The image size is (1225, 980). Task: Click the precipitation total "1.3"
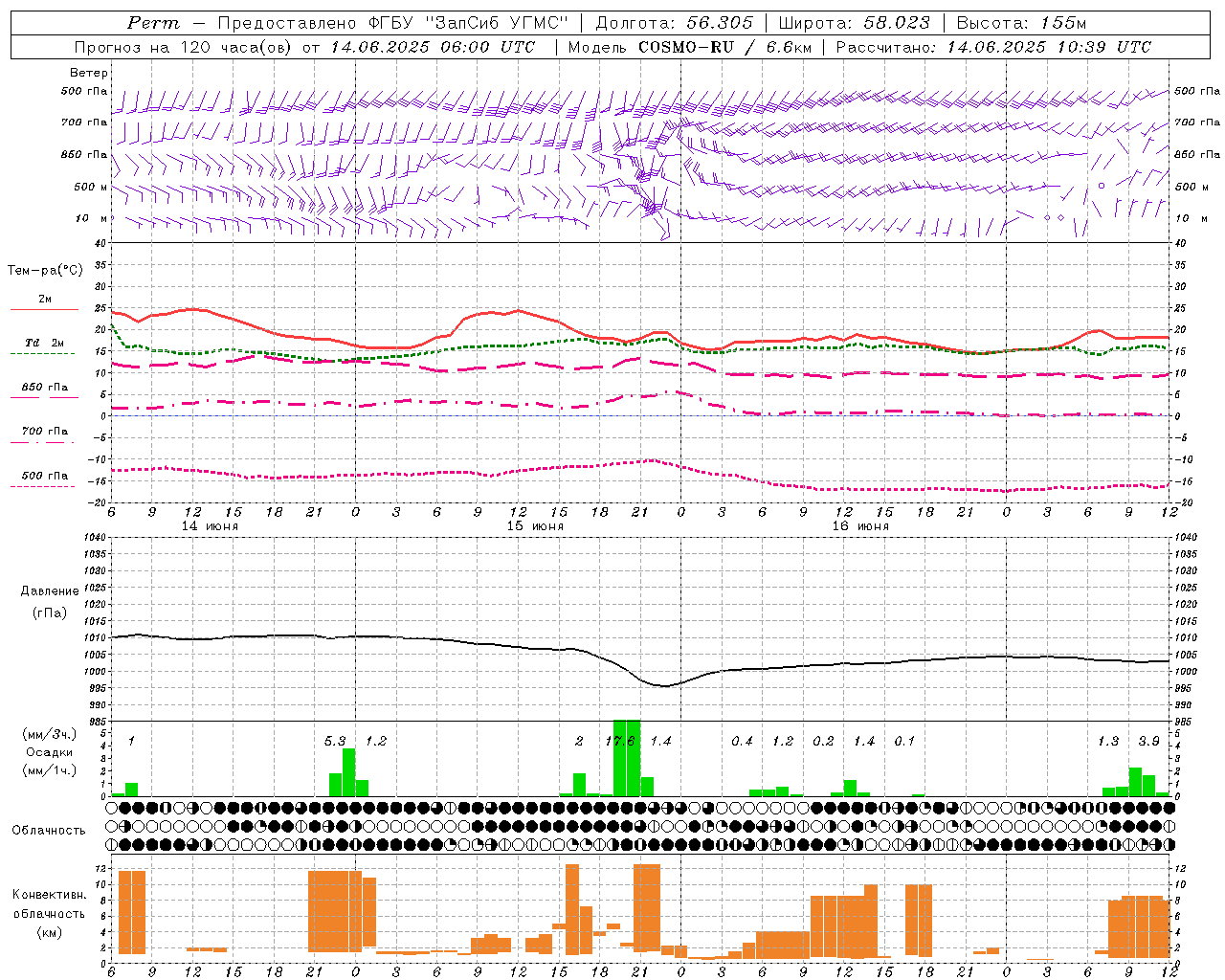click(x=1108, y=742)
